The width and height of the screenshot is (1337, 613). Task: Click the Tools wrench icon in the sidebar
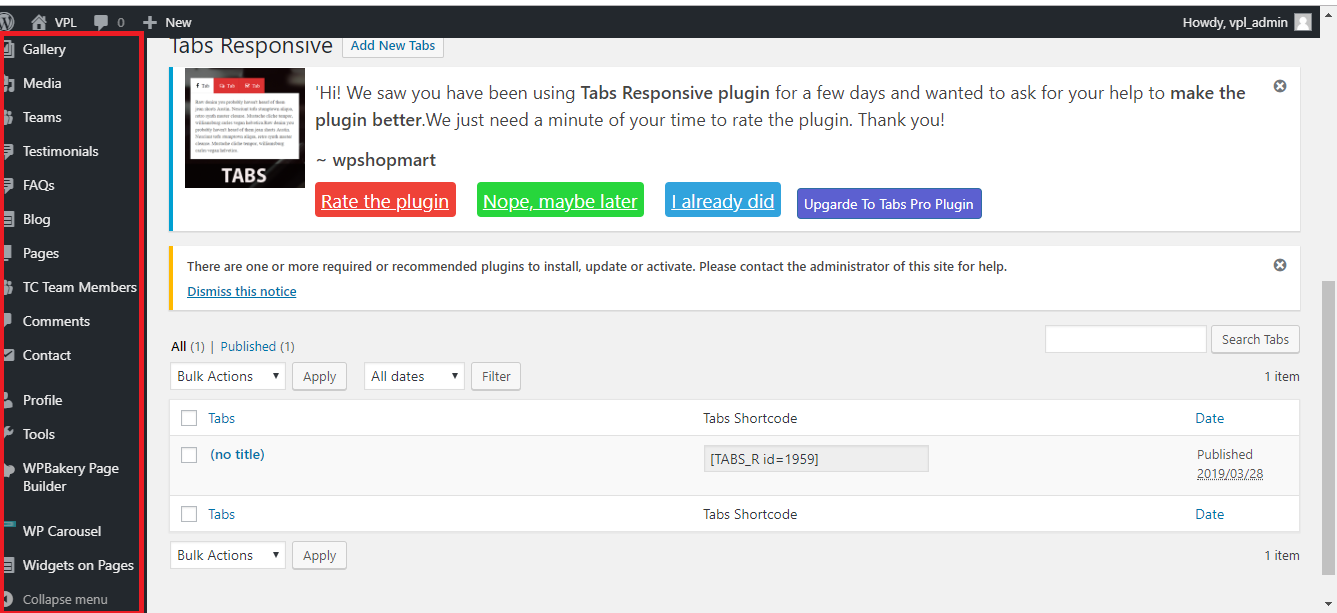coord(9,434)
